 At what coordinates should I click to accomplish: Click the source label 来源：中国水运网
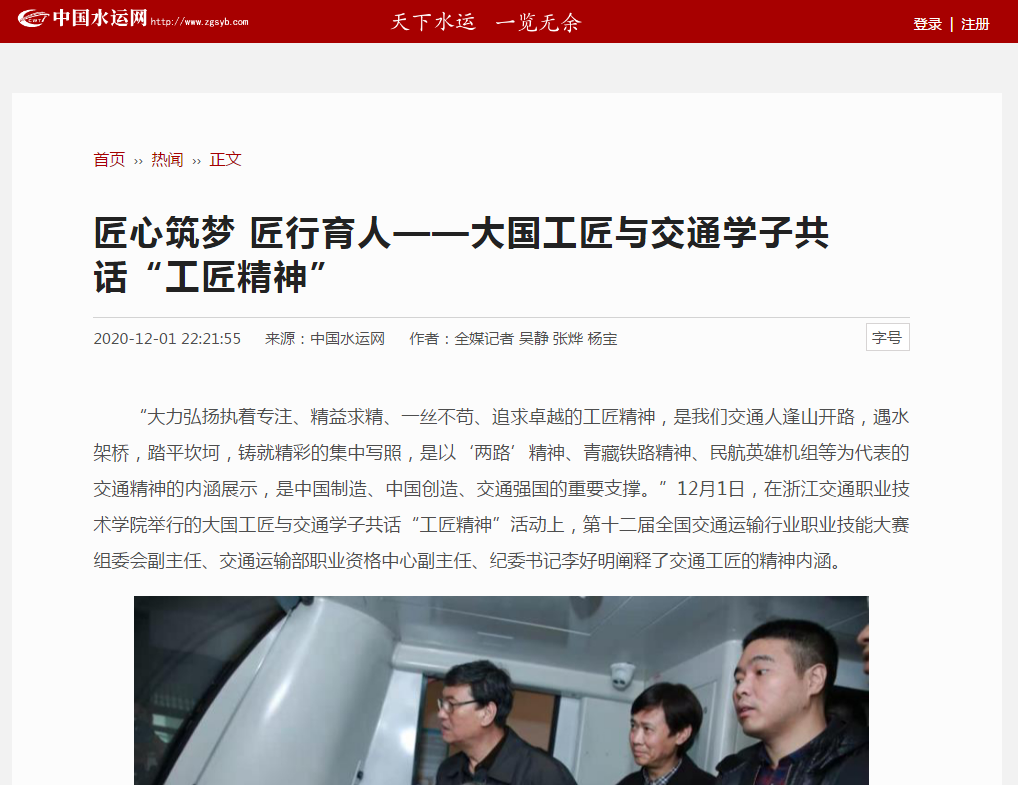coord(325,338)
